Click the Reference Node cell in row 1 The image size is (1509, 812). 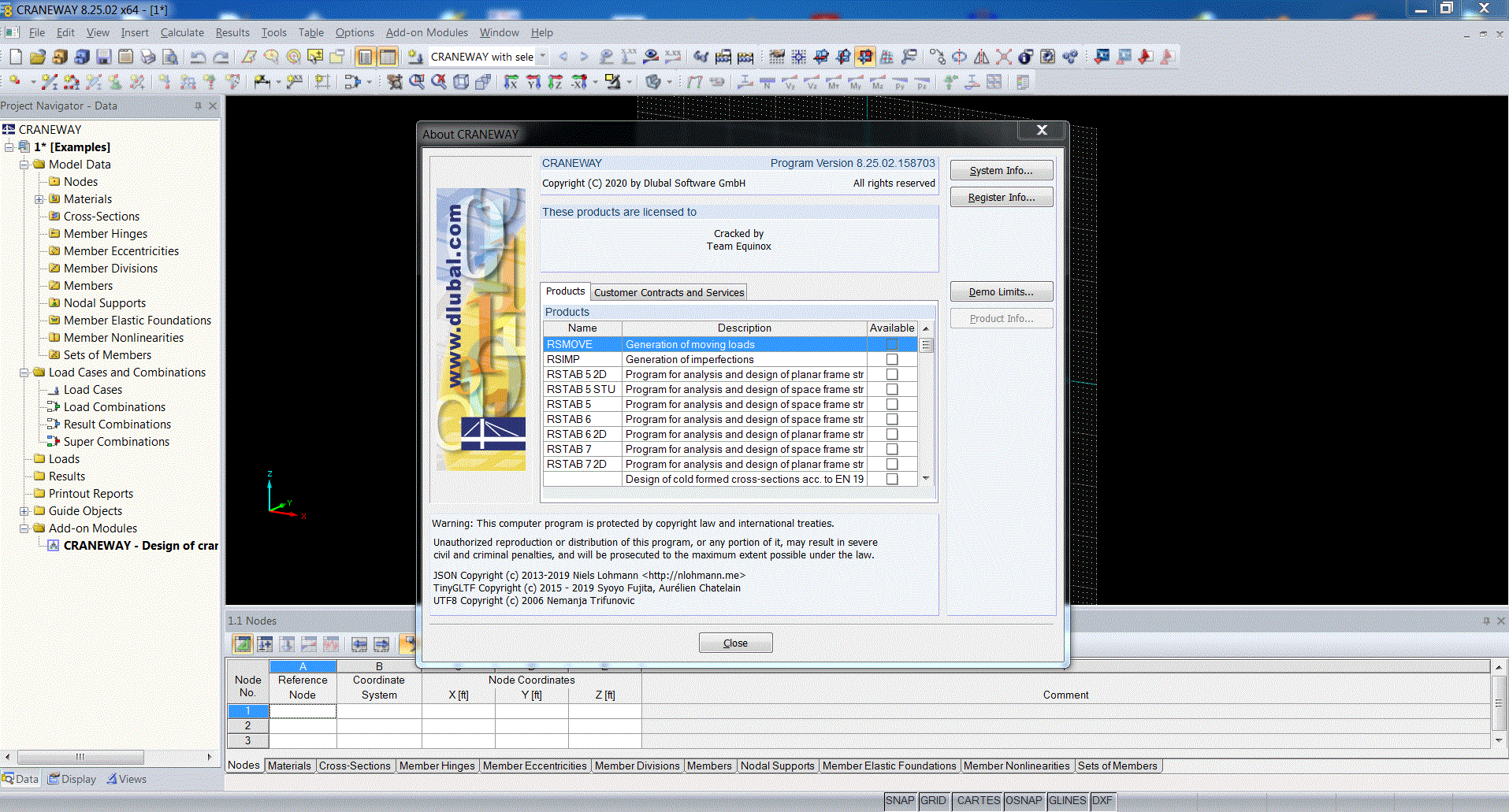tap(303, 710)
